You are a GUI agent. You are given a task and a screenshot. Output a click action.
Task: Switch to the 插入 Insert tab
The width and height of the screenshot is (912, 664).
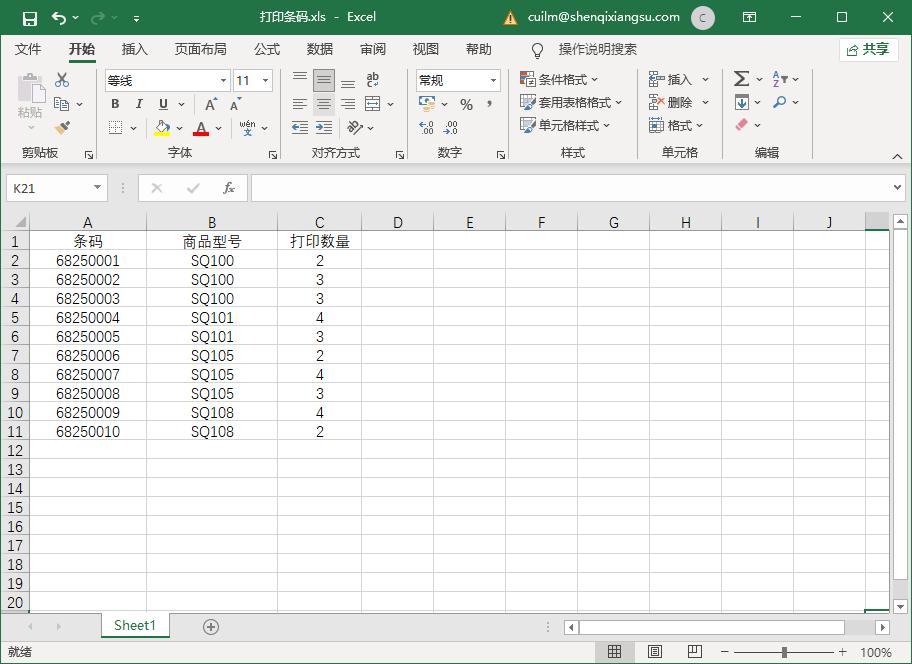pyautogui.click(x=134, y=49)
